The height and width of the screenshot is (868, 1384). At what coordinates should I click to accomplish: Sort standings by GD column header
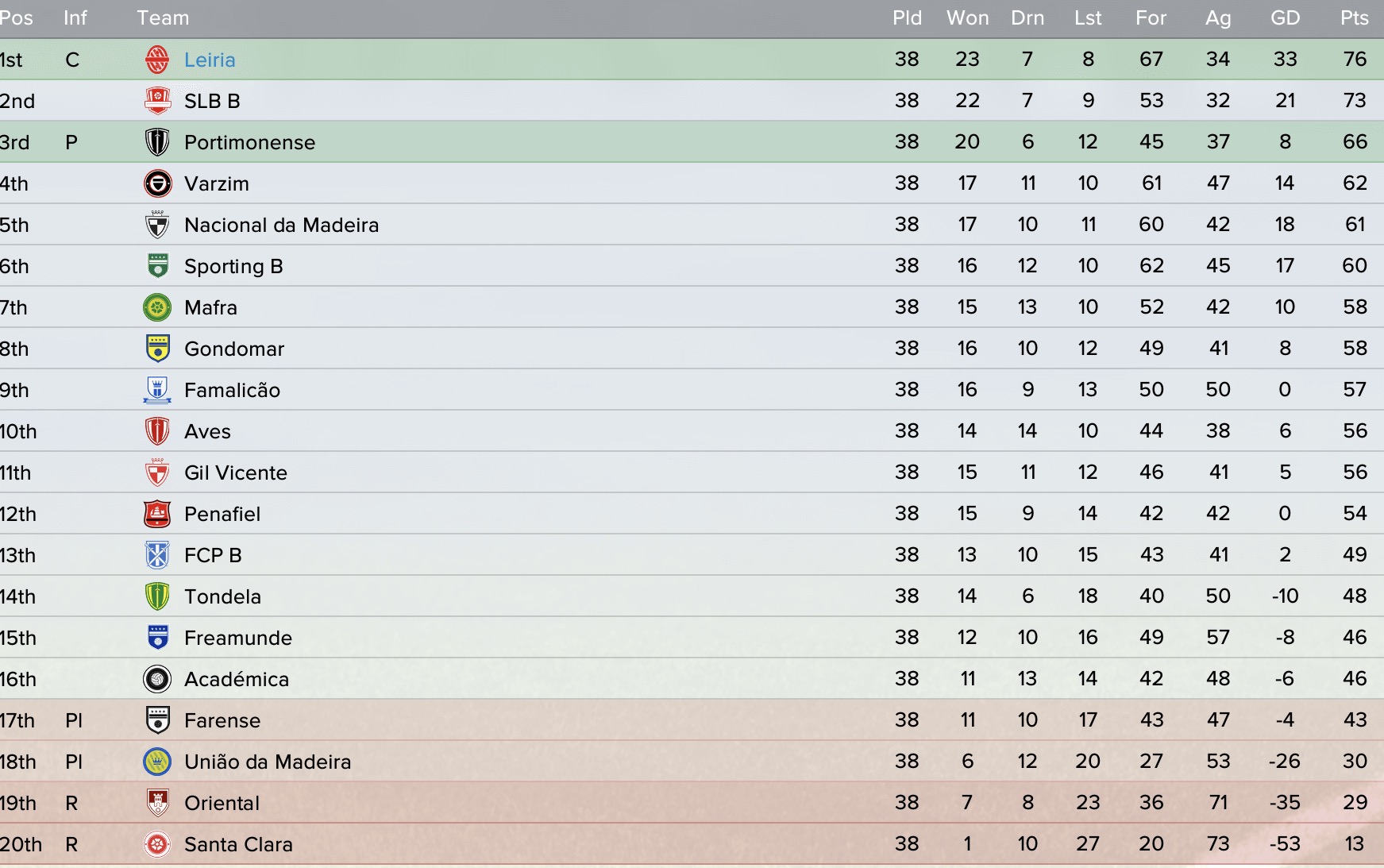pyautogui.click(x=1285, y=18)
